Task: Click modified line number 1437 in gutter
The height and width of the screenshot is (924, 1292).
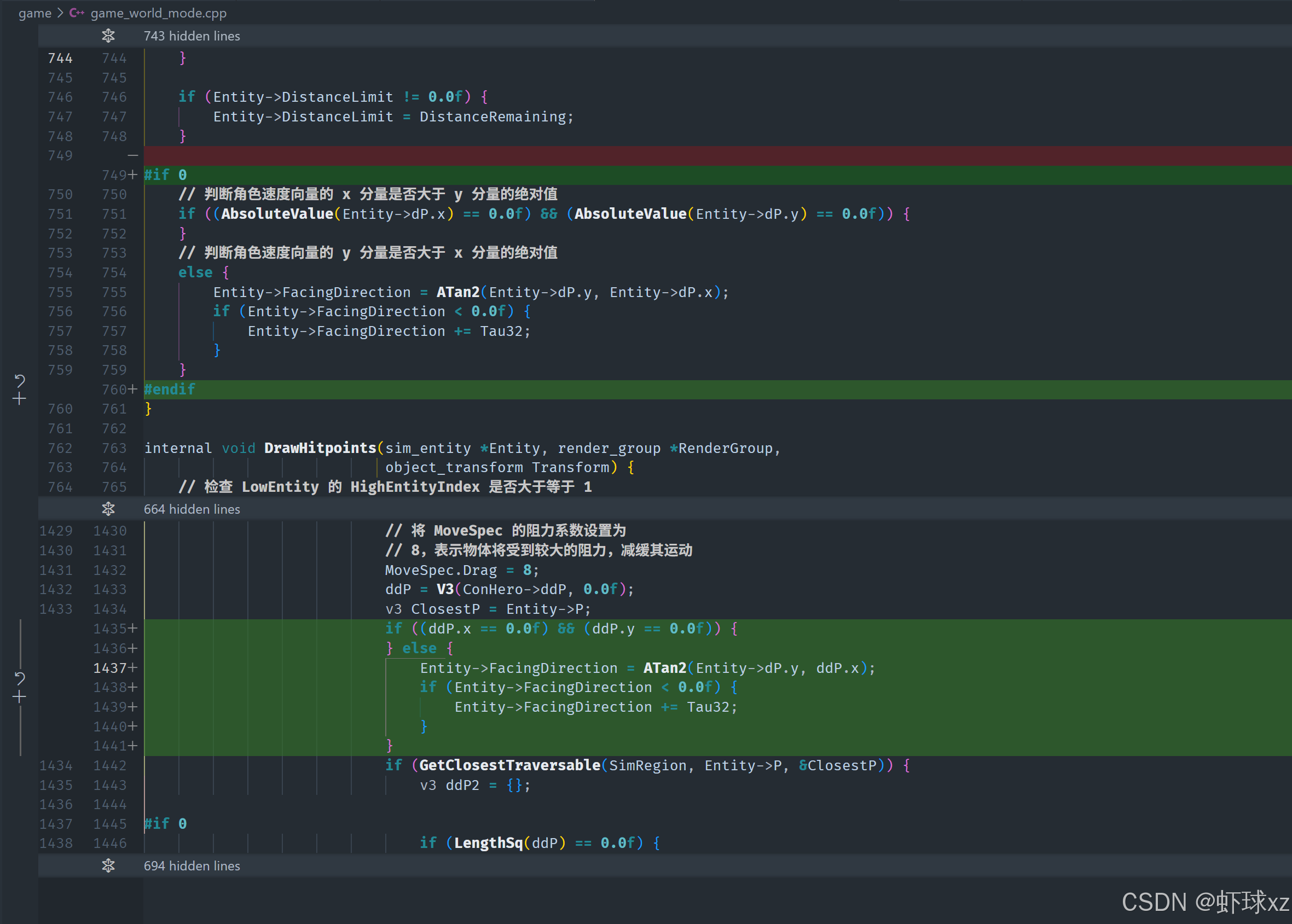Action: coord(110,668)
